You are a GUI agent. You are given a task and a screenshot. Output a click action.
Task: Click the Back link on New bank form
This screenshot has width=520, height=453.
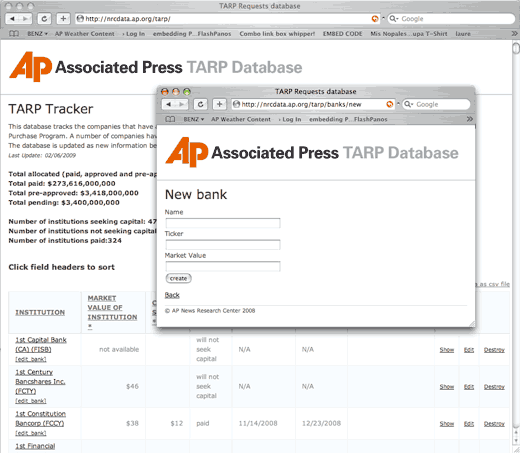tap(172, 295)
